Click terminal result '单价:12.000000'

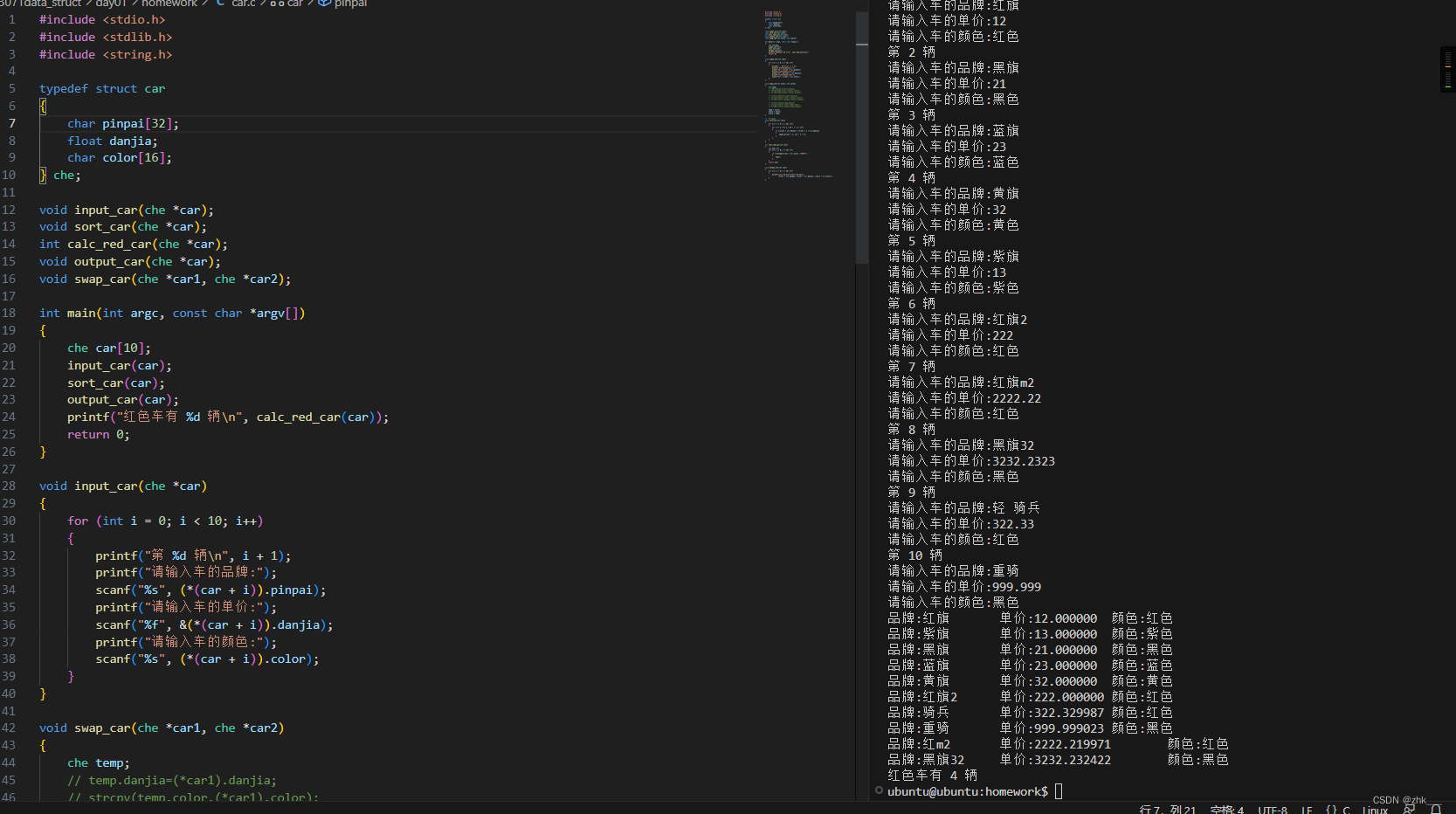coord(1048,617)
